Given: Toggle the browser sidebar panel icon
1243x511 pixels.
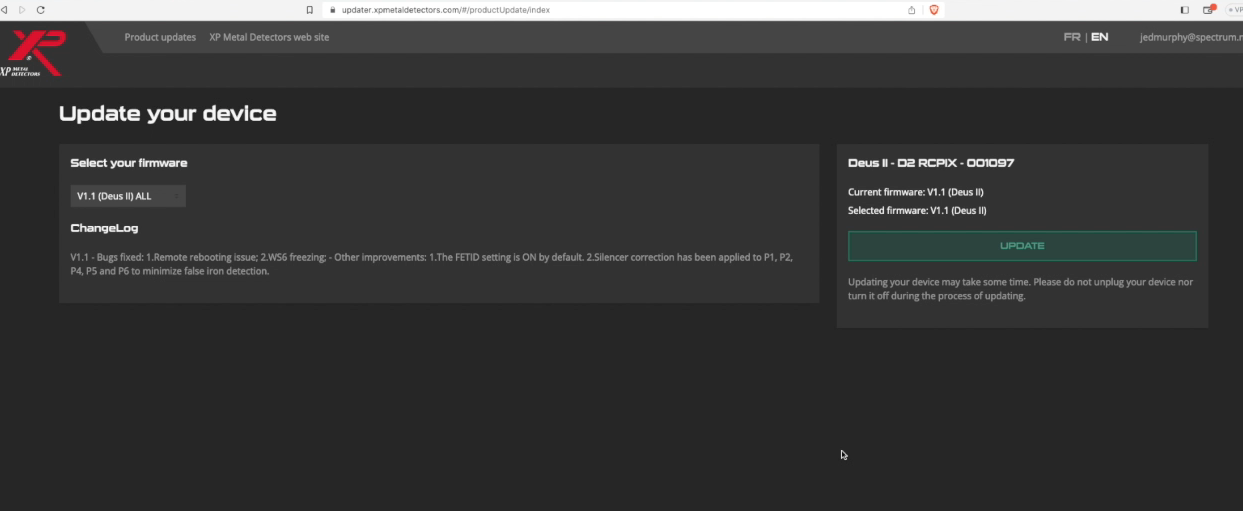Looking at the screenshot, I should [x=1185, y=9].
